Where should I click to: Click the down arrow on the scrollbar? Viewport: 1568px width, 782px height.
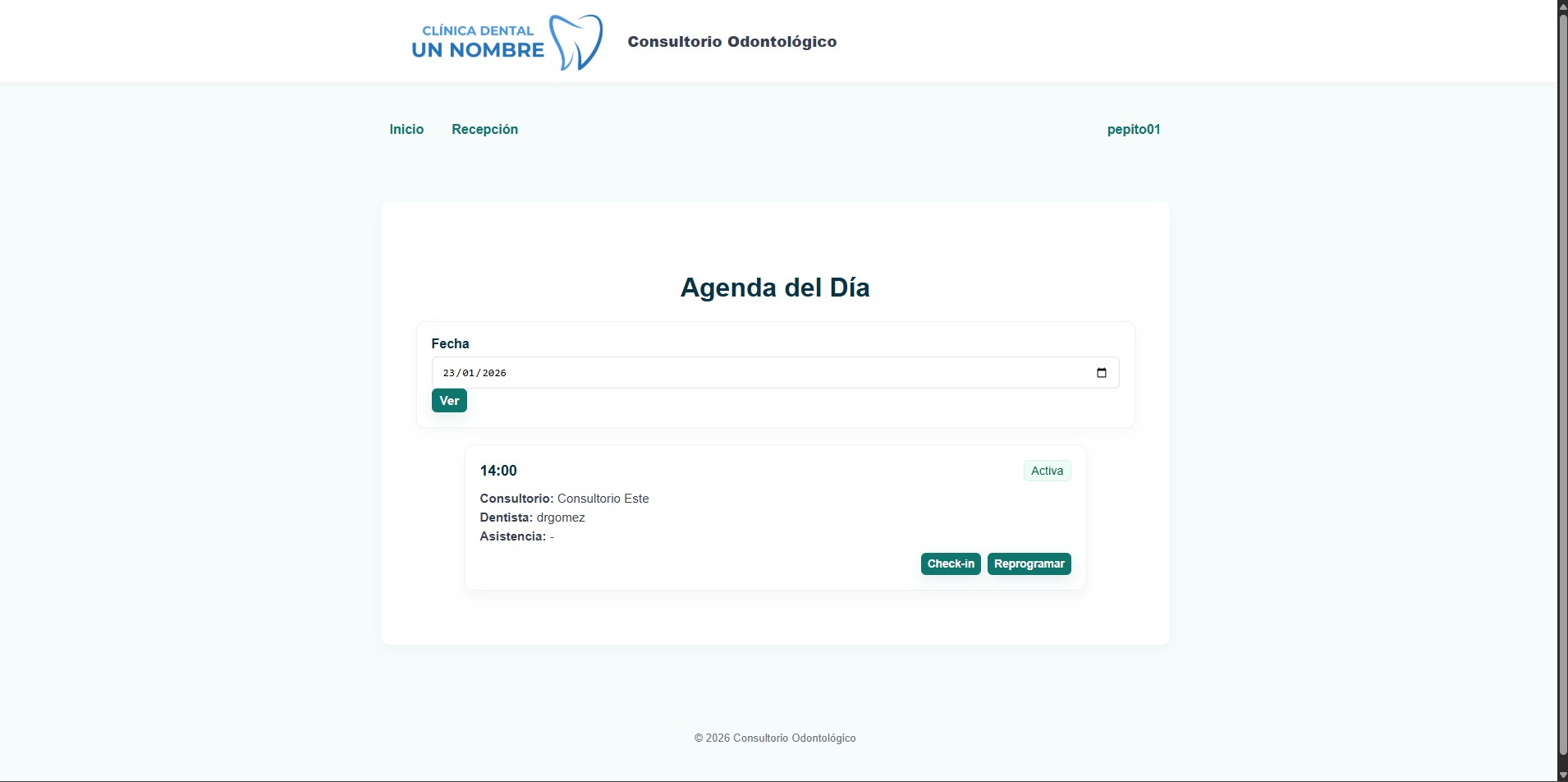[x=1559, y=775]
